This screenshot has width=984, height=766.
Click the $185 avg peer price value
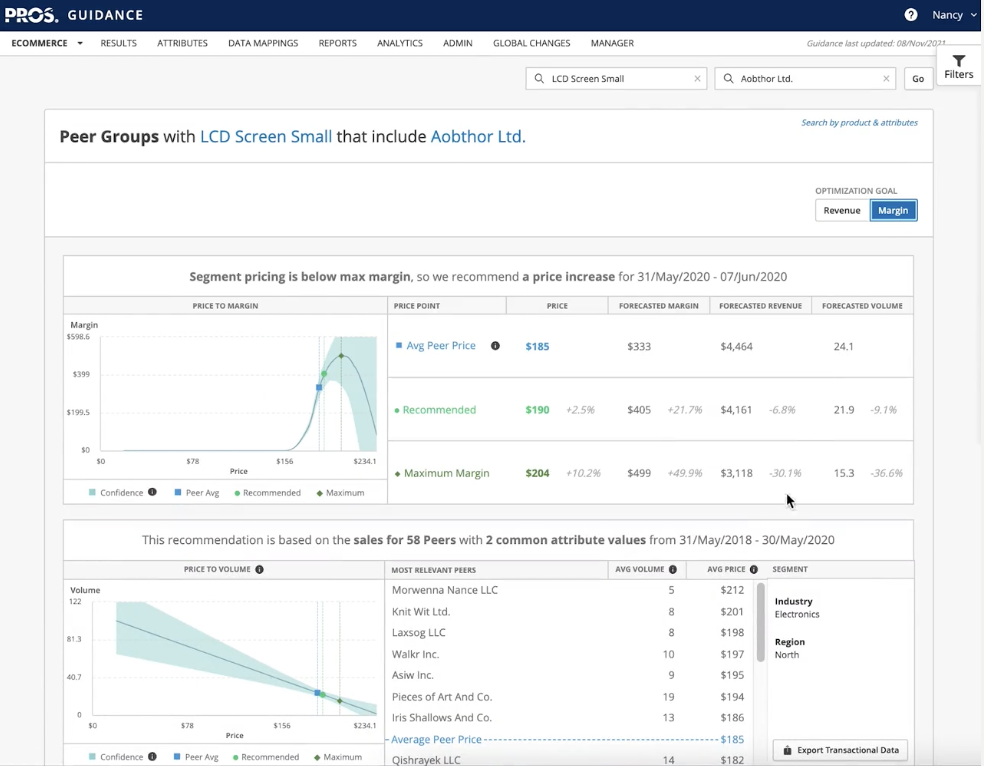click(537, 346)
